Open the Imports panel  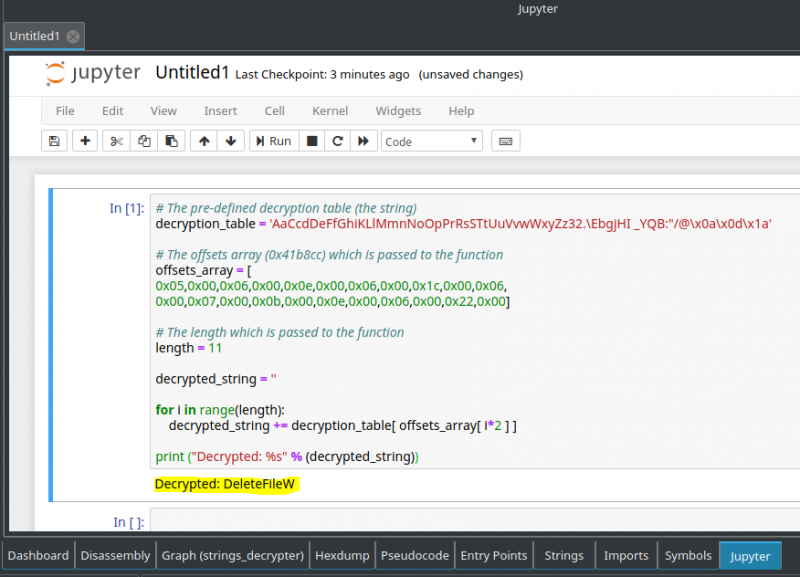pyautogui.click(x=625, y=555)
